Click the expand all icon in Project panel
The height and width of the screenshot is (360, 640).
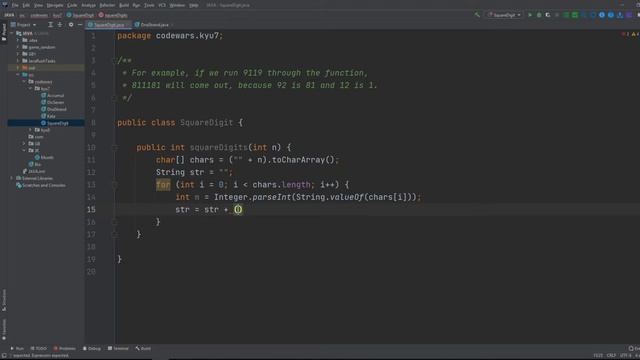tap(51, 25)
